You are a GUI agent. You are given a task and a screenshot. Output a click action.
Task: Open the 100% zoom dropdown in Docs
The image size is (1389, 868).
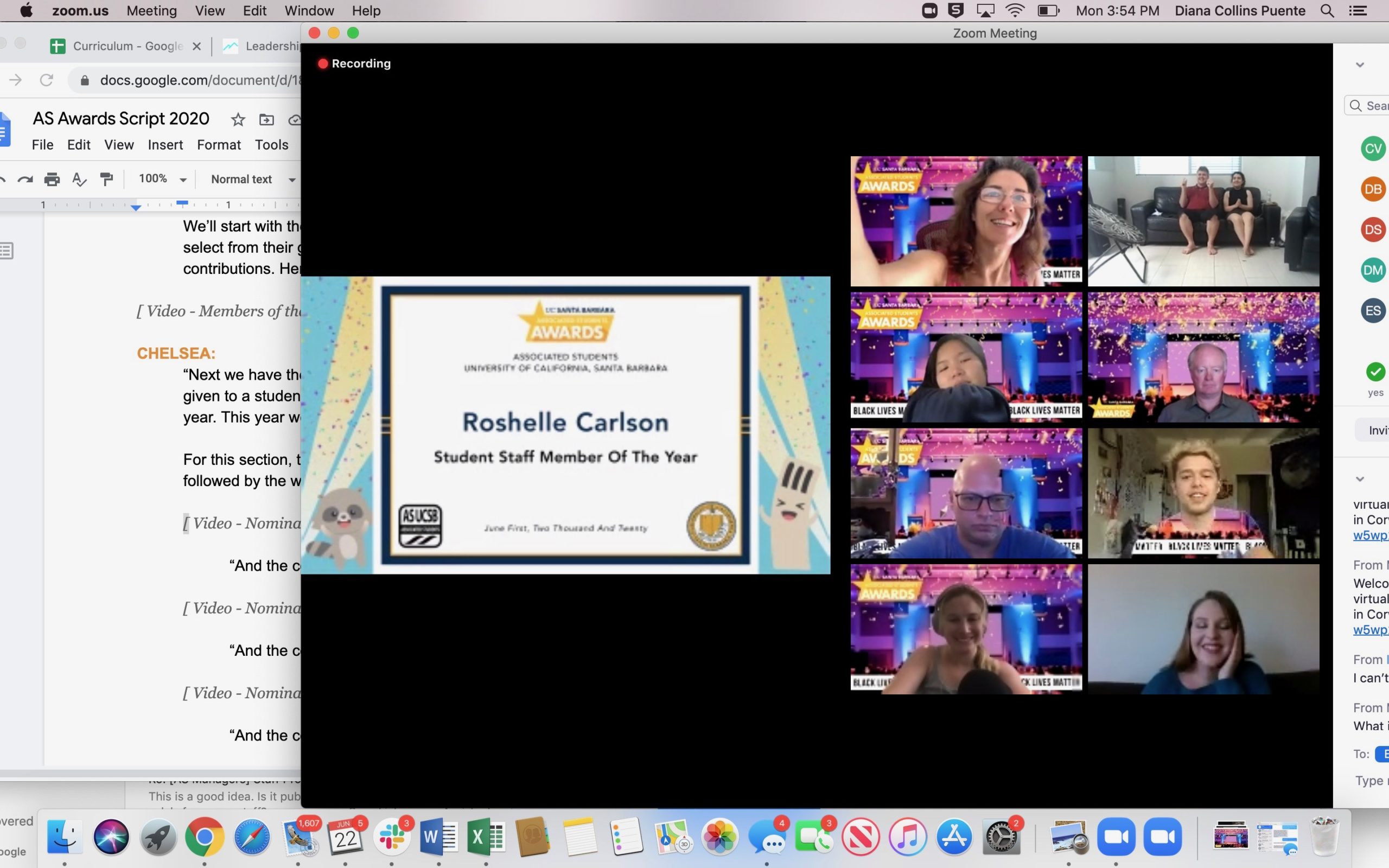click(x=163, y=179)
